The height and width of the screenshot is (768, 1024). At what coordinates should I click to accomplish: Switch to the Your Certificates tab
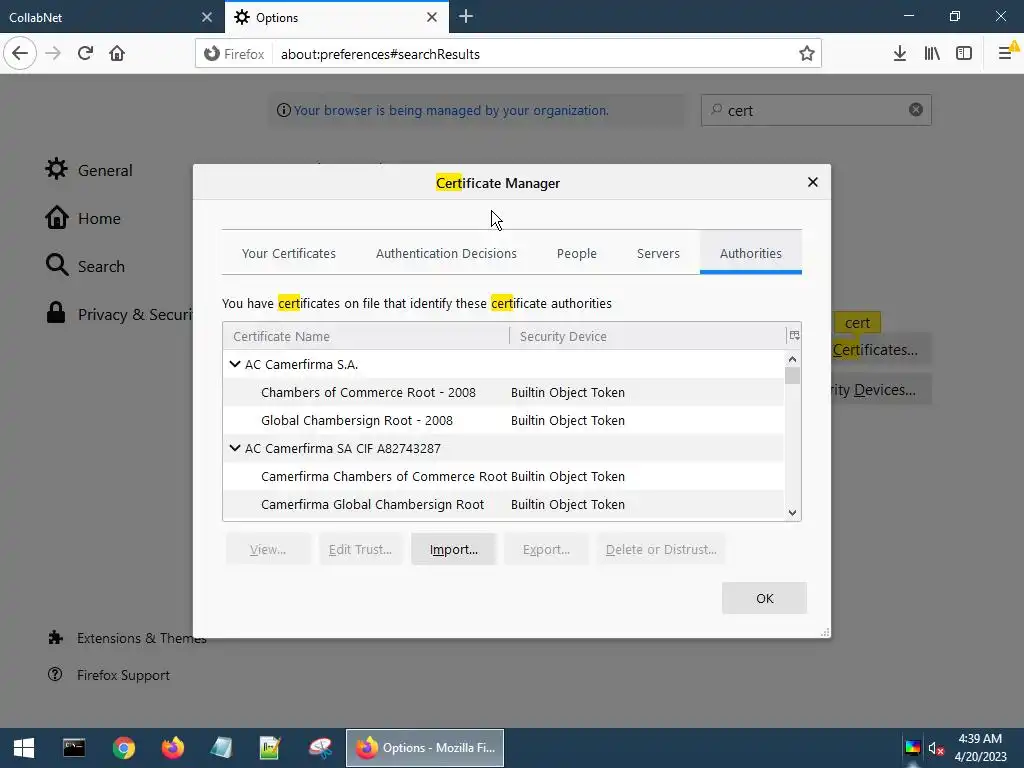coord(289,253)
